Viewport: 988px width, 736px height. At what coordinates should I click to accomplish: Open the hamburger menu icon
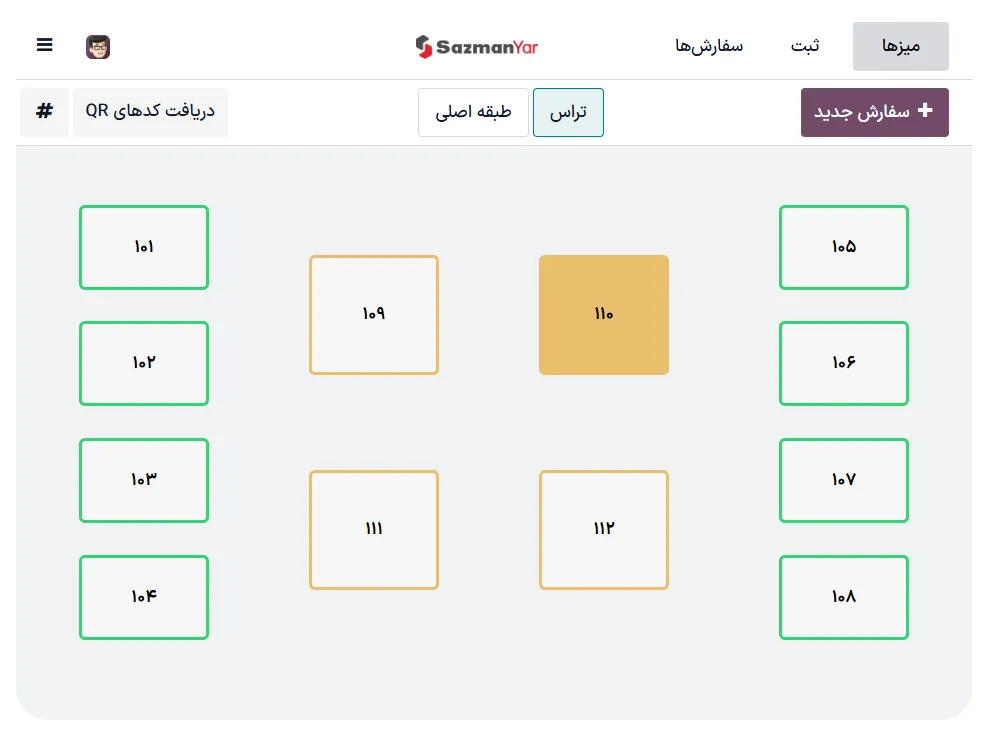click(44, 46)
